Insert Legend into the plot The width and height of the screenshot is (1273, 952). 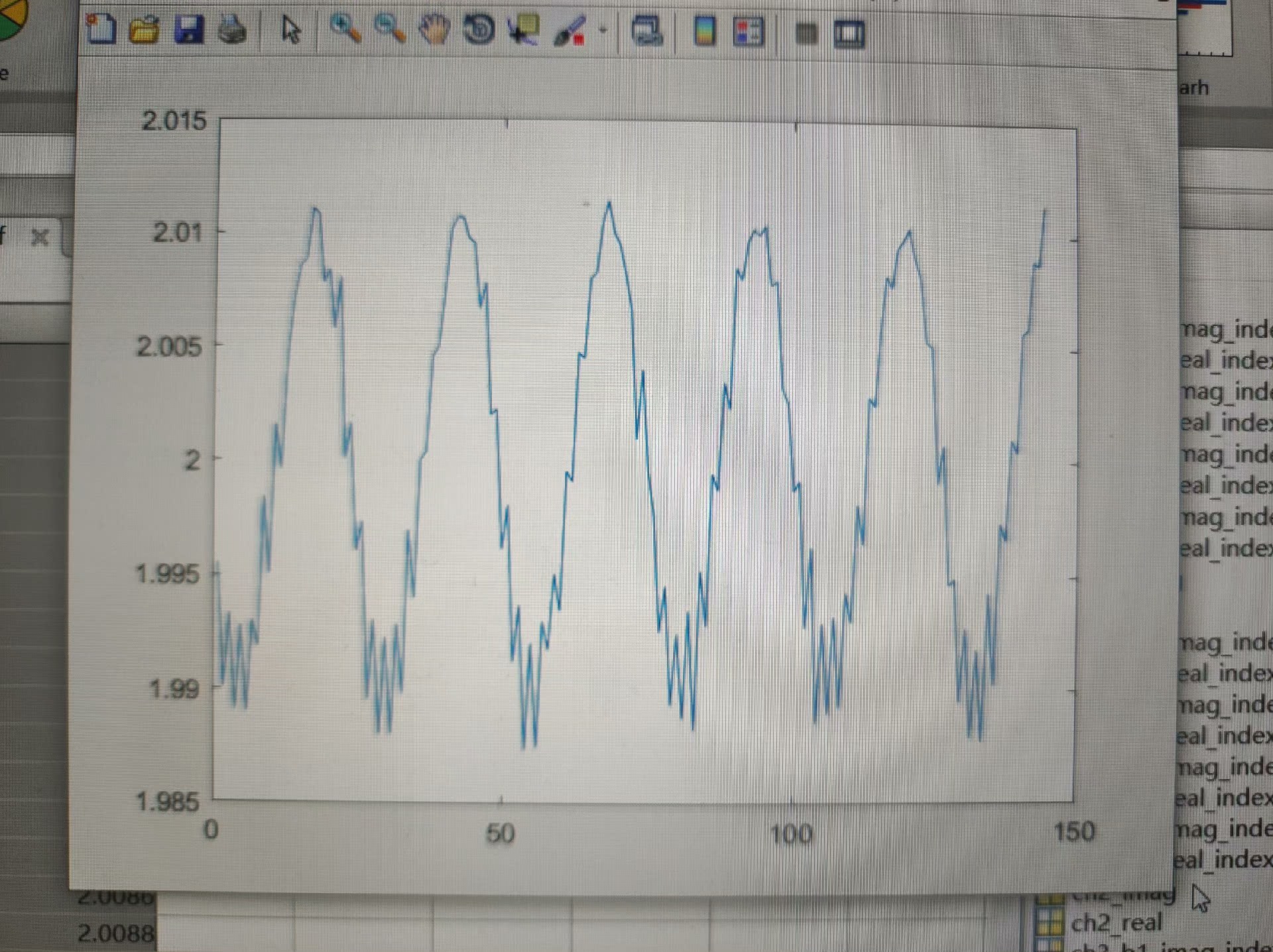pyautogui.click(x=749, y=32)
